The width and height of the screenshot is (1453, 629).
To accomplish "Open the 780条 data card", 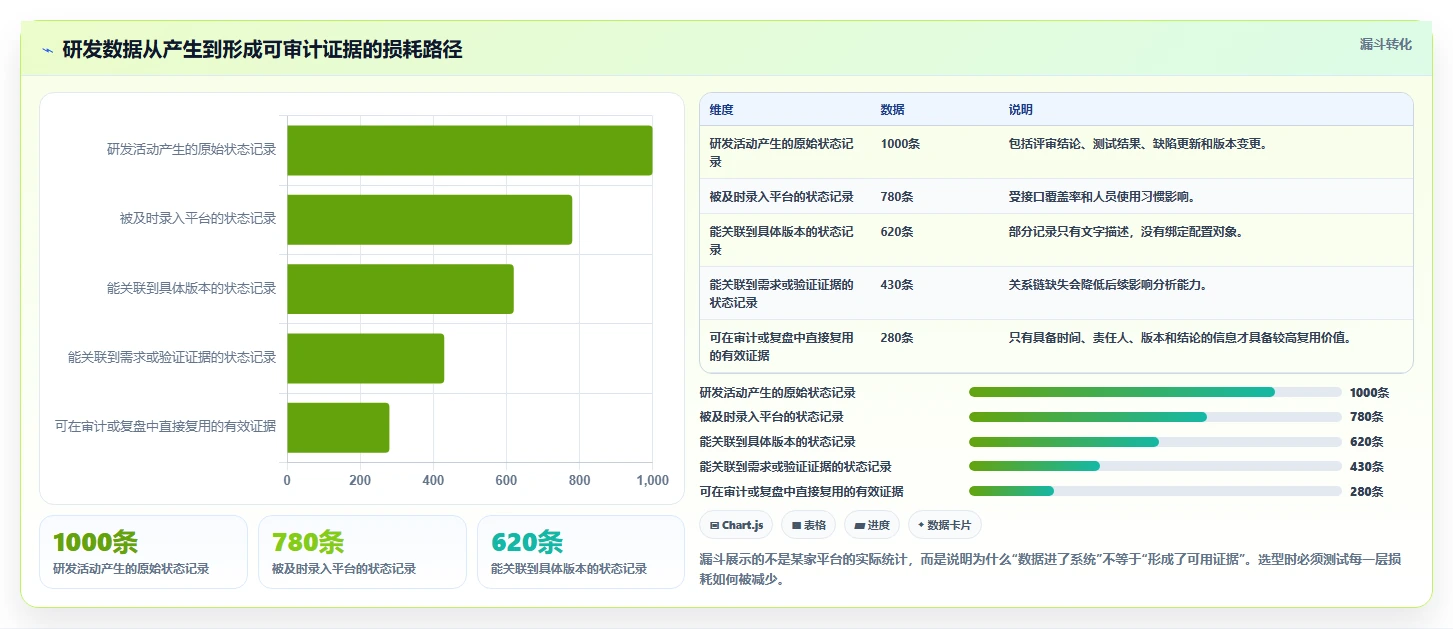I will pos(362,552).
